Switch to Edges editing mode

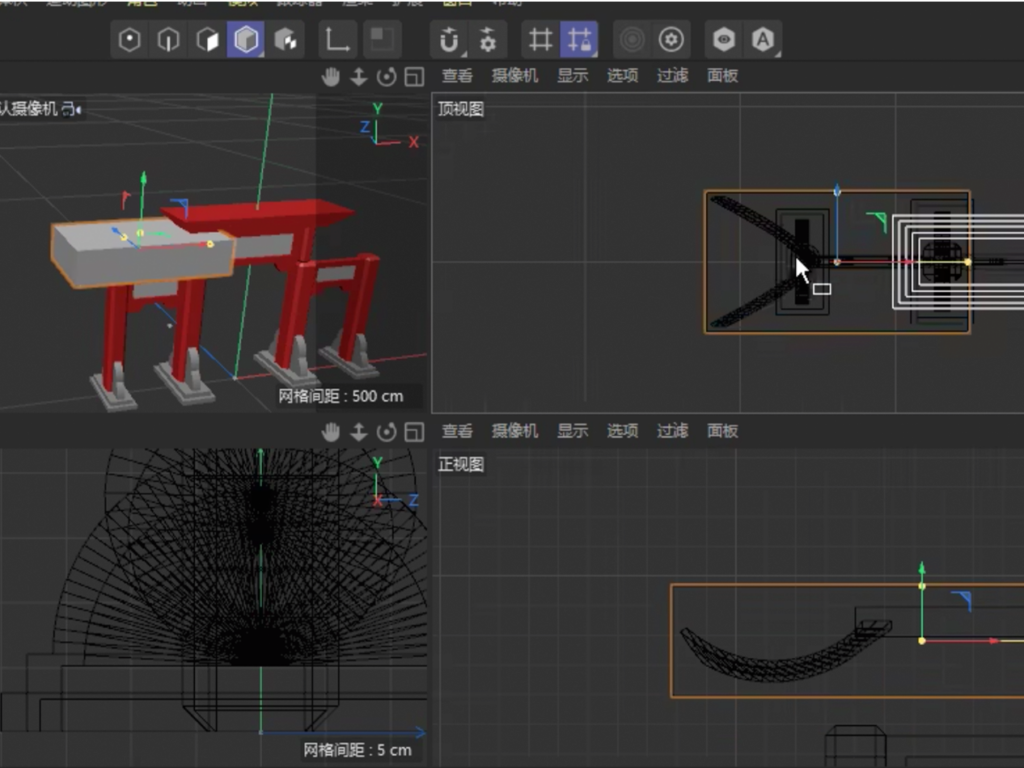[169, 40]
